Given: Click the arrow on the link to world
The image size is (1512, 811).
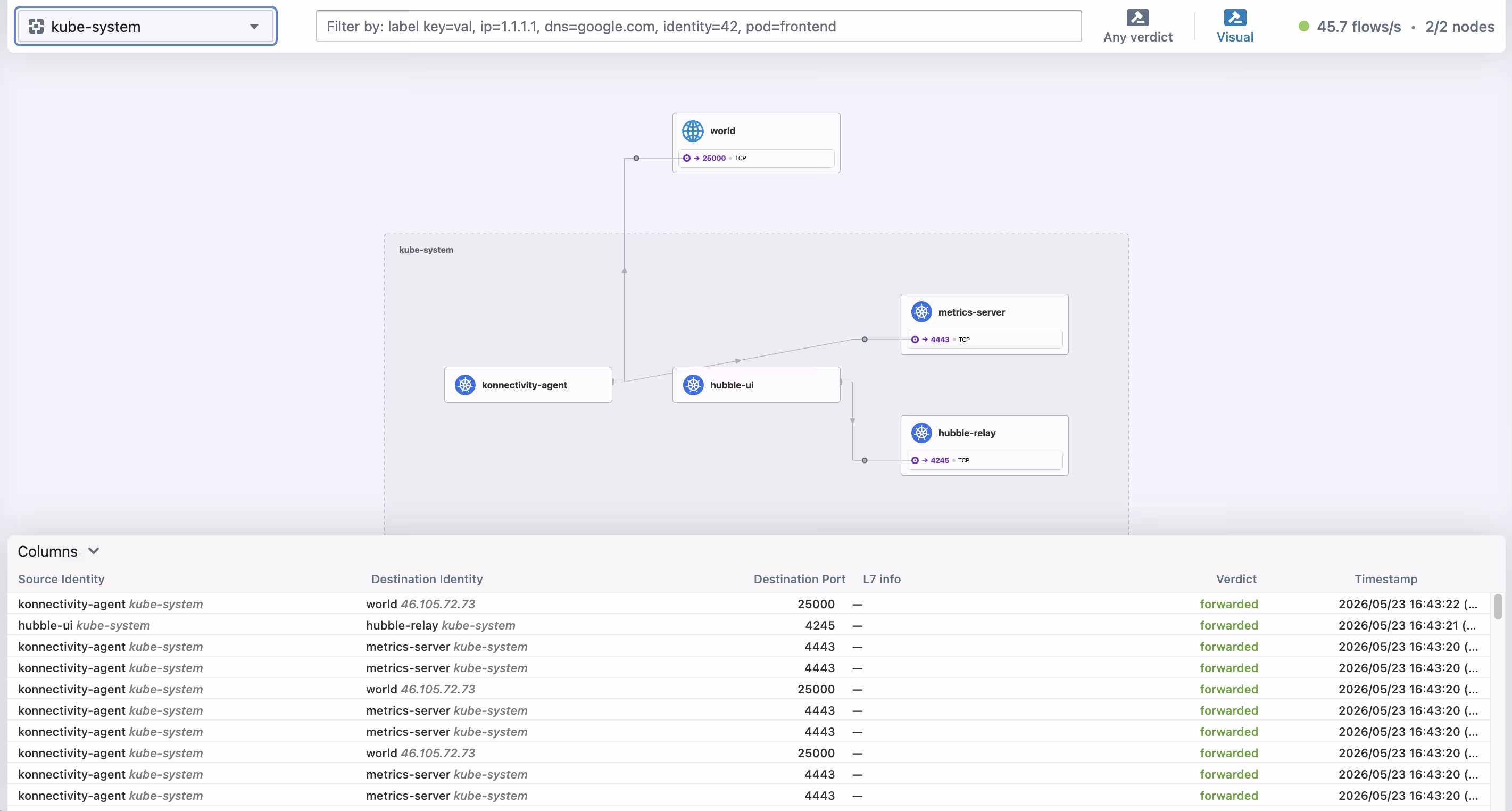Looking at the screenshot, I should click(624, 270).
